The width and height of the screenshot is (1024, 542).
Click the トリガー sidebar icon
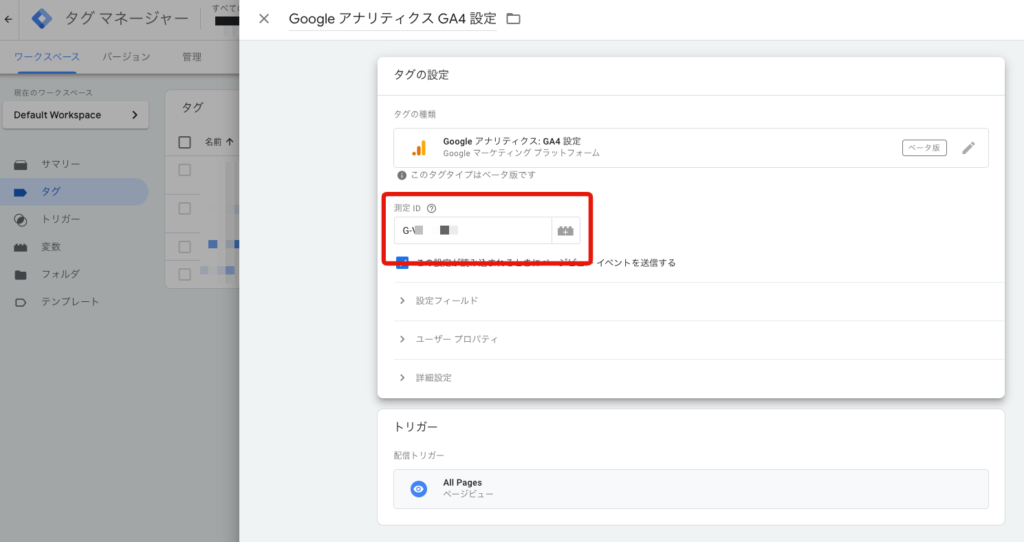pos(21,220)
